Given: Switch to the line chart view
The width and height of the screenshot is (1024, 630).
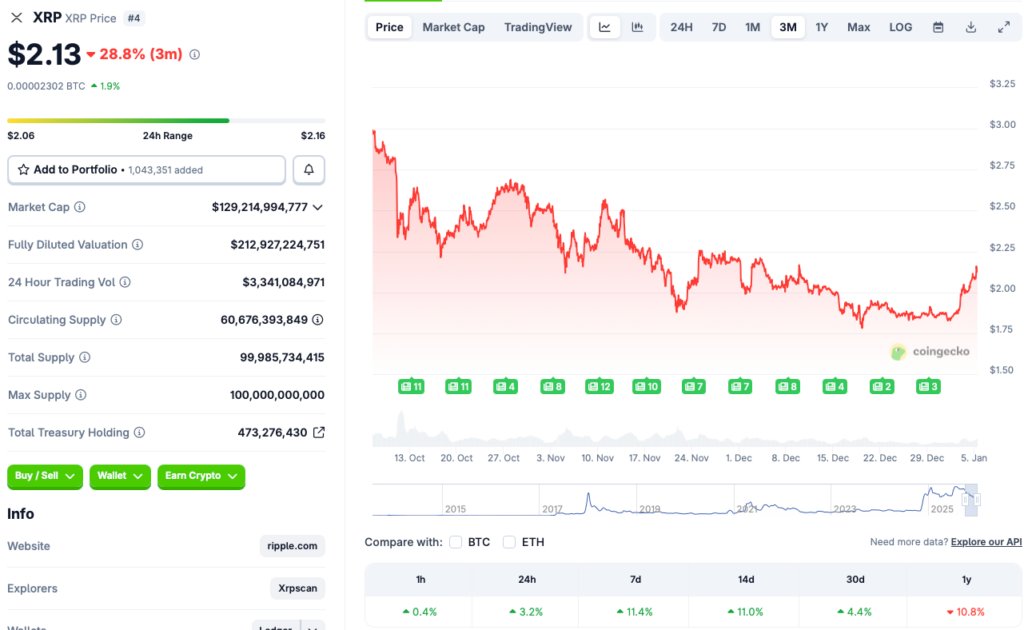Looking at the screenshot, I should pos(604,27).
